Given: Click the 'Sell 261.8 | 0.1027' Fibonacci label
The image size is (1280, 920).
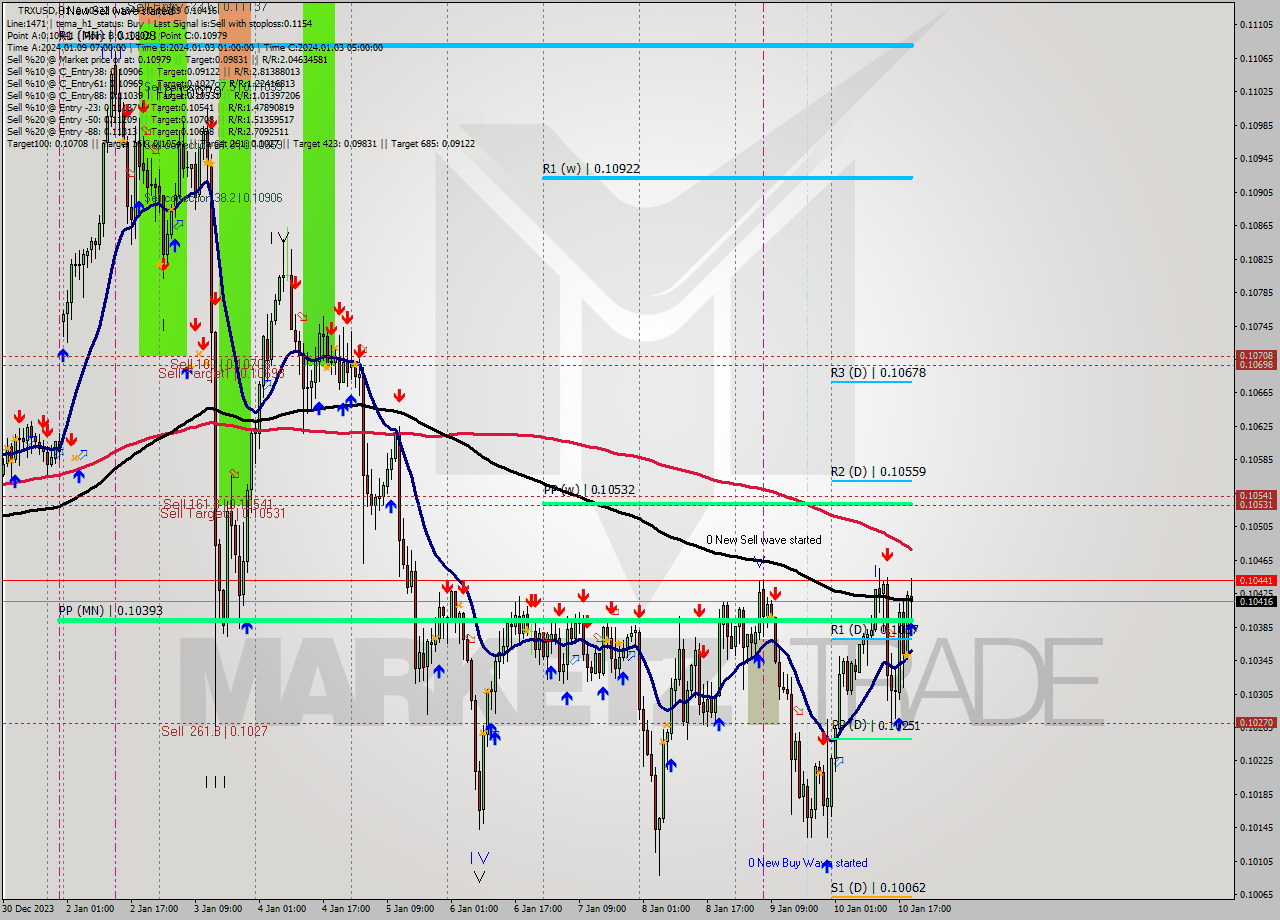Looking at the screenshot, I should [x=215, y=731].
